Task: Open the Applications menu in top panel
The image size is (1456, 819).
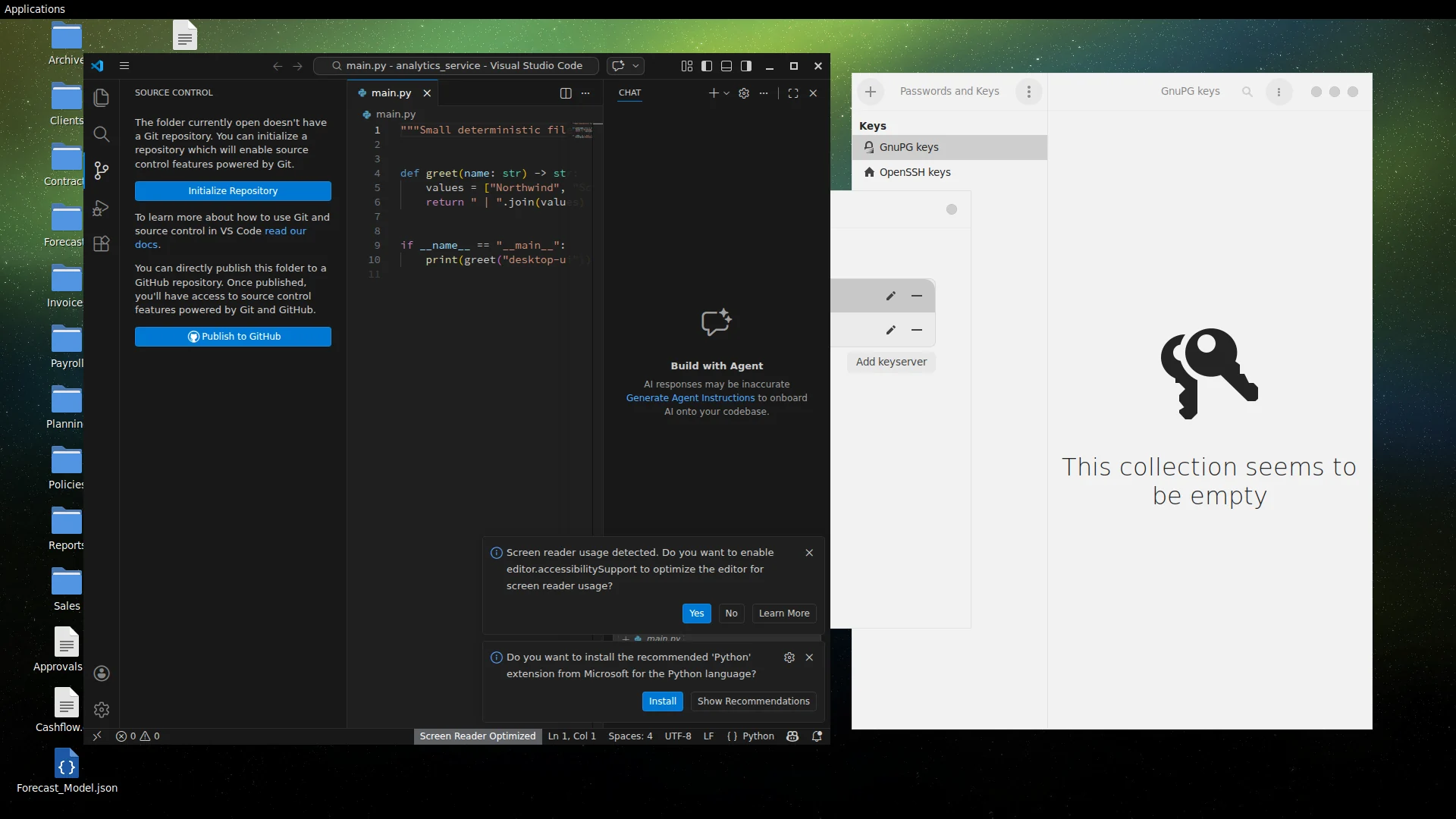Action: pos(35,9)
